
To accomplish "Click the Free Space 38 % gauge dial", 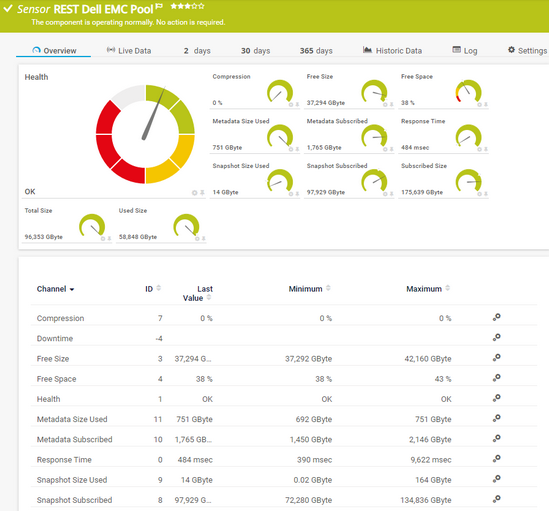I will click(x=468, y=92).
